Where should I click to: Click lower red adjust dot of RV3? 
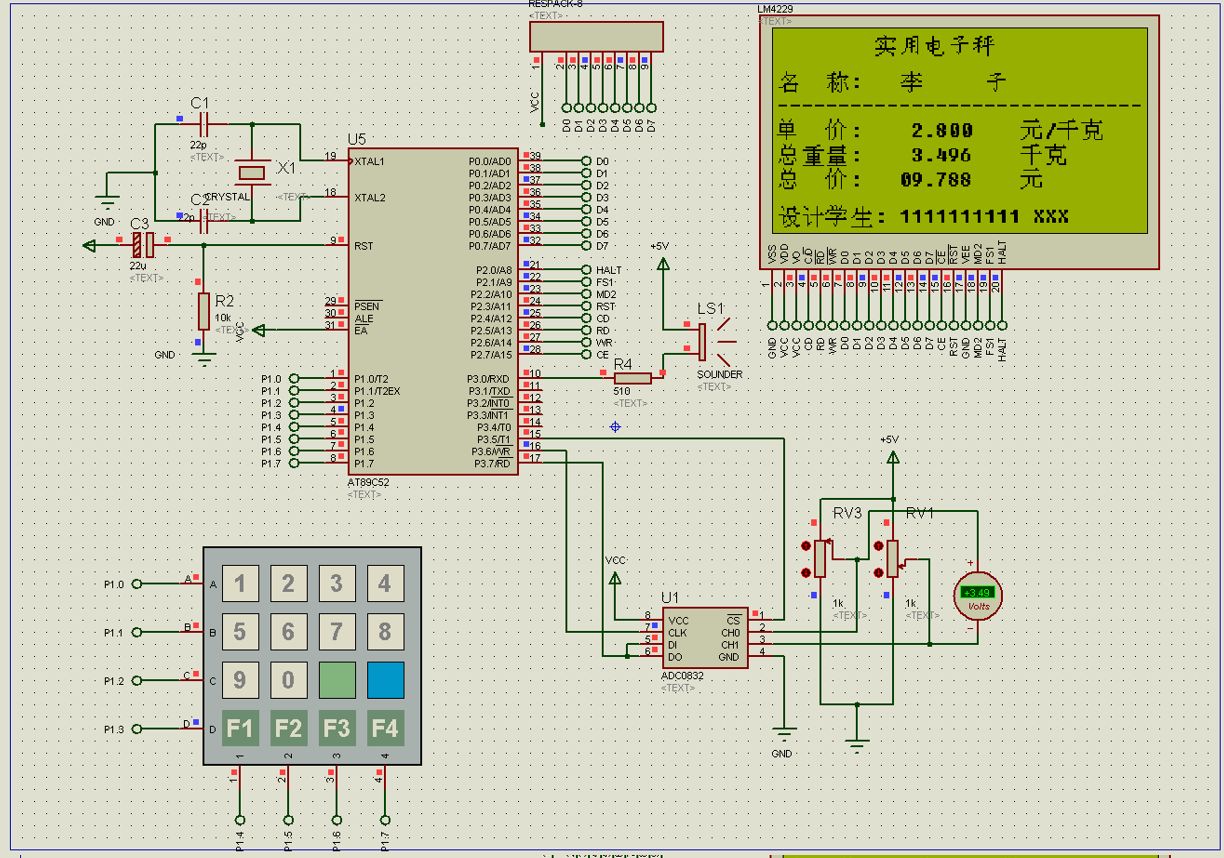806,572
